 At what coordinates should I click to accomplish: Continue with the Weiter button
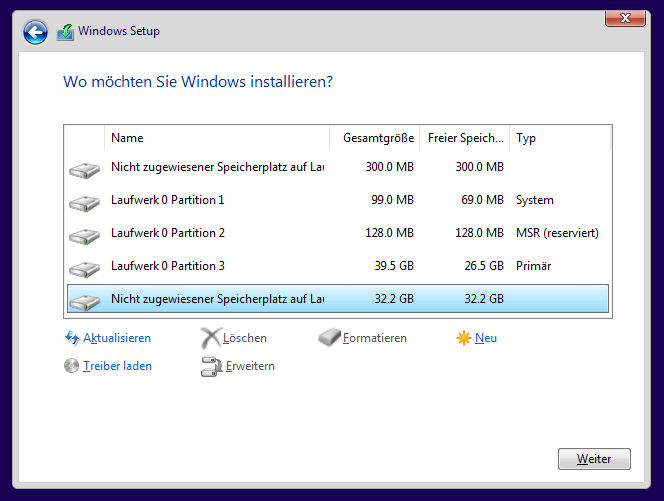[x=594, y=459]
